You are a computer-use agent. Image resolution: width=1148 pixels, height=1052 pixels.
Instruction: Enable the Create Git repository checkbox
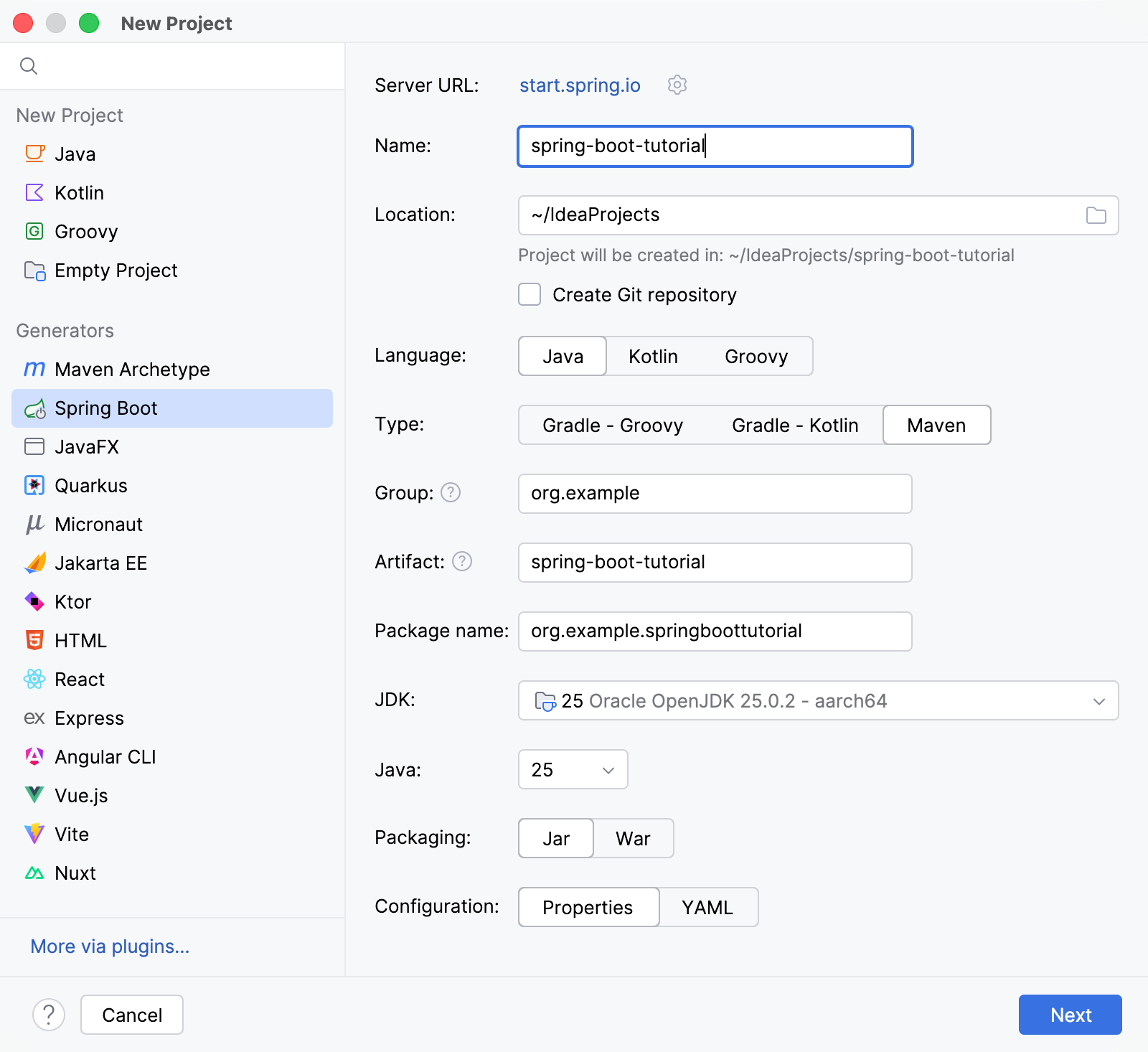(x=530, y=294)
